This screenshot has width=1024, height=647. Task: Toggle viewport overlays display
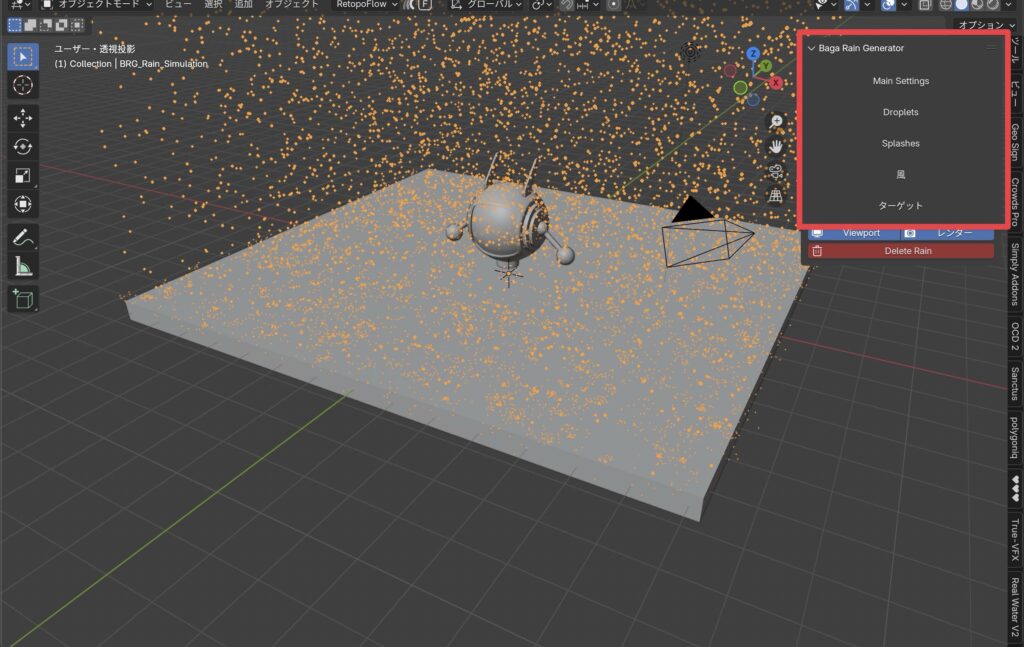[x=888, y=5]
